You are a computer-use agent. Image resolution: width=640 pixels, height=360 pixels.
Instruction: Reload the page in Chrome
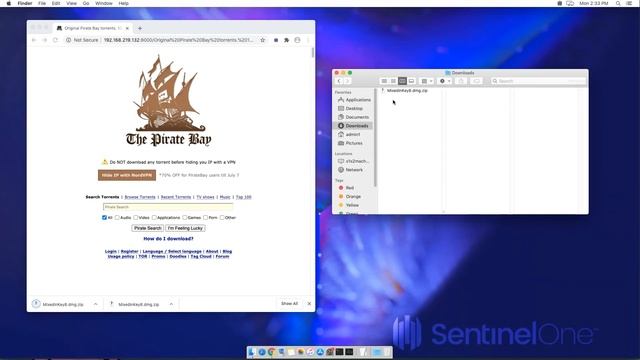click(56, 40)
